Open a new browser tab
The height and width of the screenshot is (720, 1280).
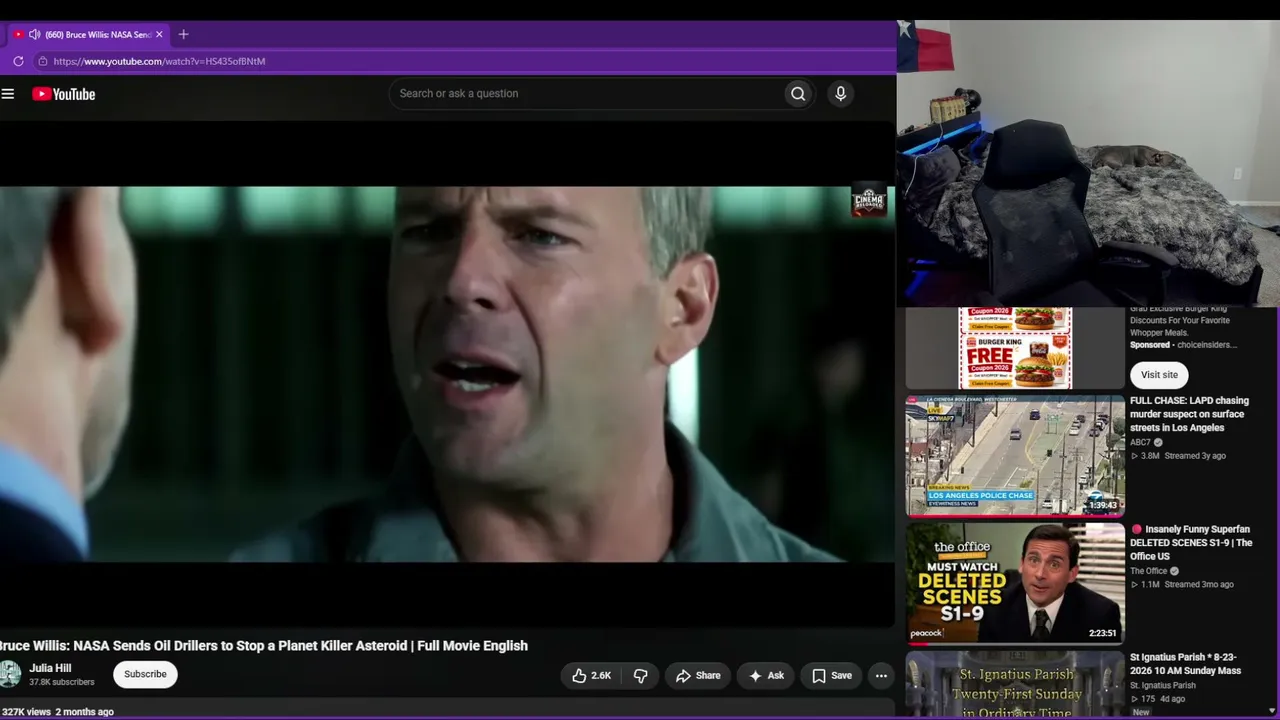point(183,34)
